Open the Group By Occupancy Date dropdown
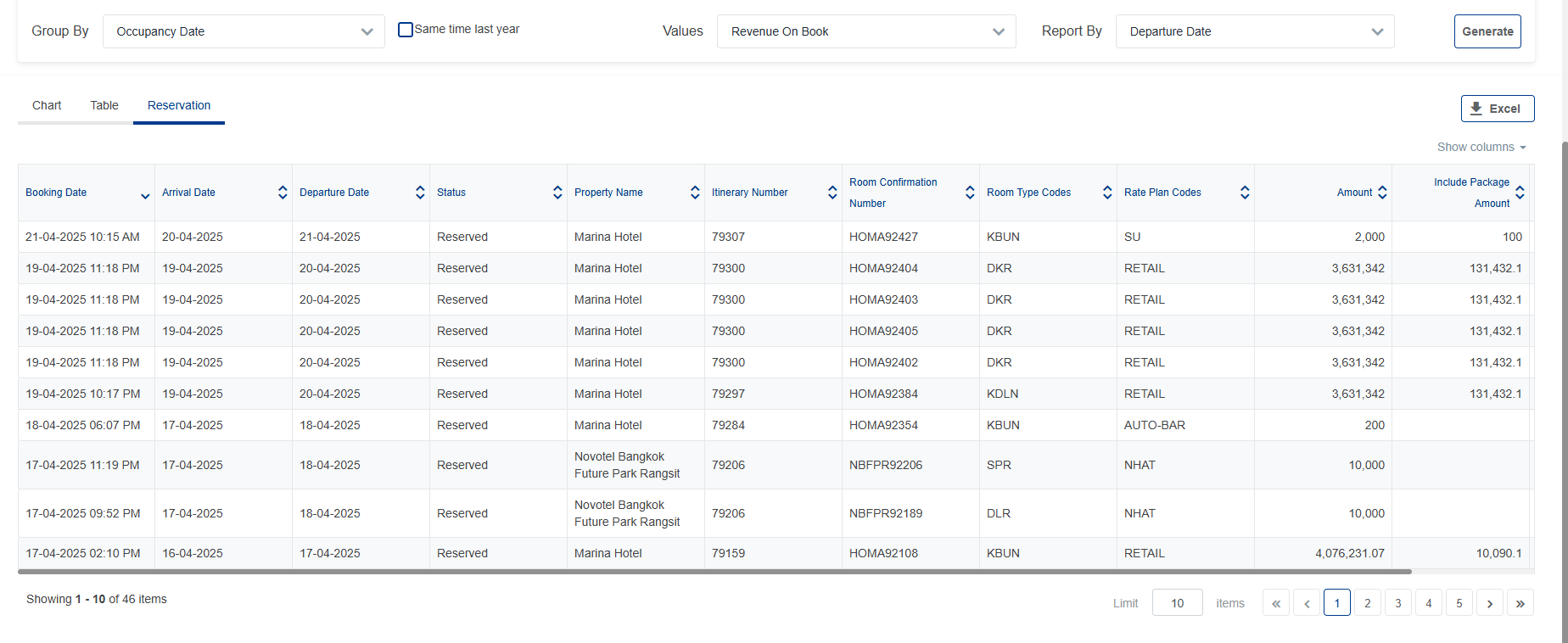The height and width of the screenshot is (643, 1568). point(244,31)
